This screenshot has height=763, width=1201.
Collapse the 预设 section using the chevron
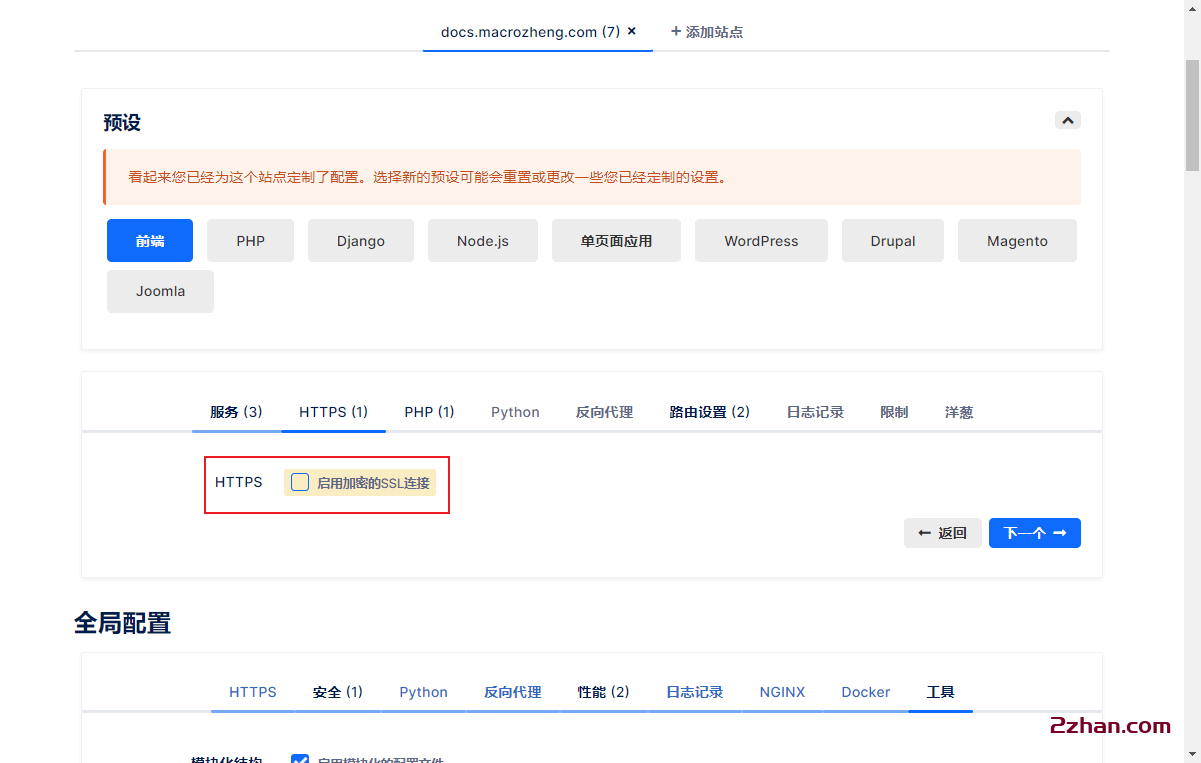point(1067,119)
